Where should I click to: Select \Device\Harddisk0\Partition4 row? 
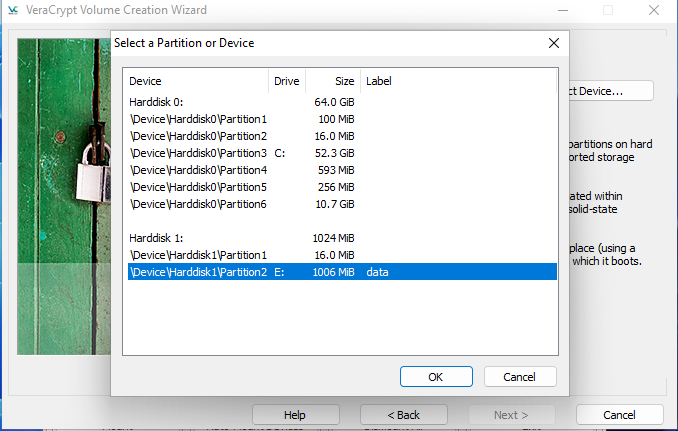tap(342, 170)
